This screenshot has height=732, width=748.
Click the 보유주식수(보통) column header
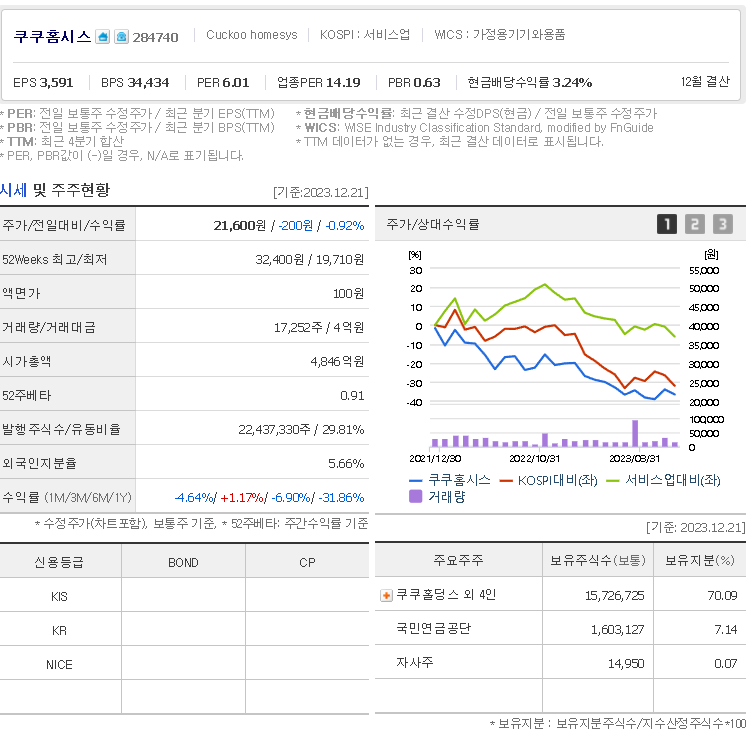point(598,560)
